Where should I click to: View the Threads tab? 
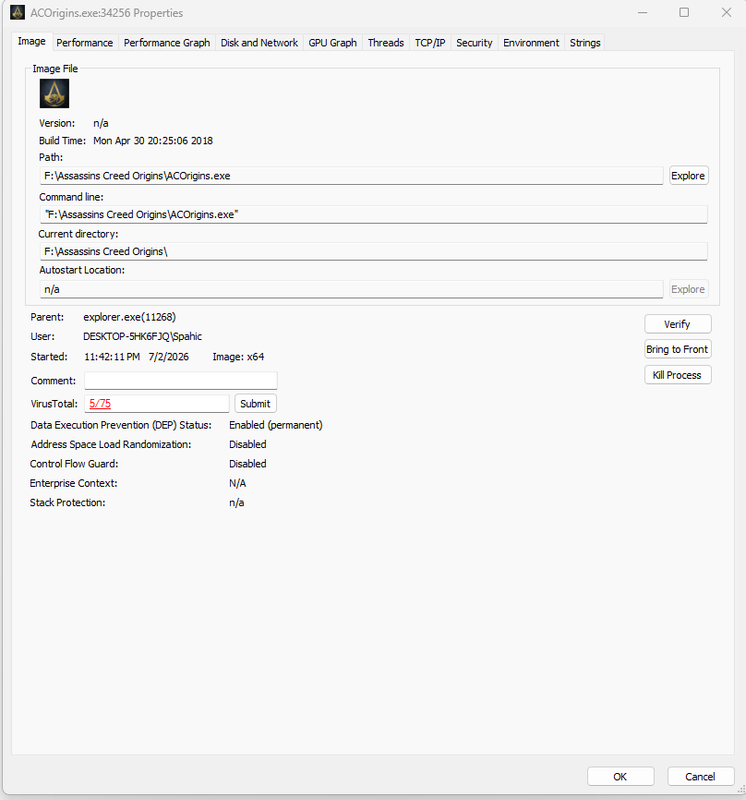point(386,43)
